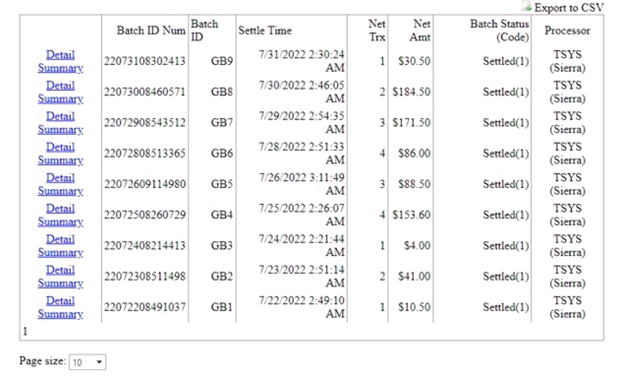This screenshot has width=624, height=379.
Task: Click the Batch ID Num column header
Action: (x=151, y=30)
